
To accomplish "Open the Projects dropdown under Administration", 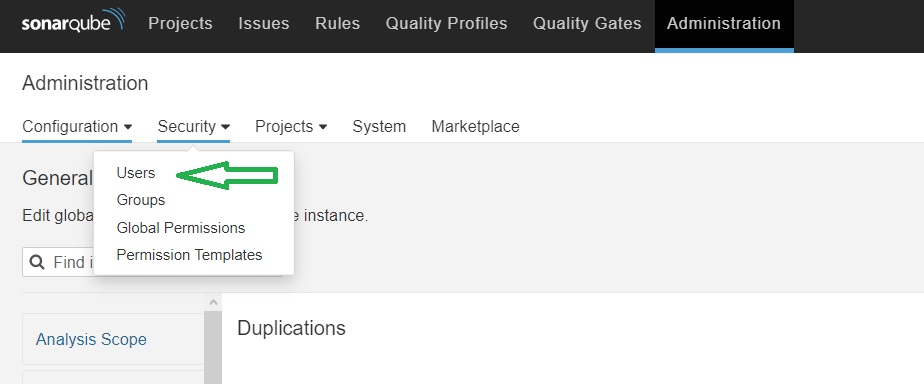I will tap(291, 127).
